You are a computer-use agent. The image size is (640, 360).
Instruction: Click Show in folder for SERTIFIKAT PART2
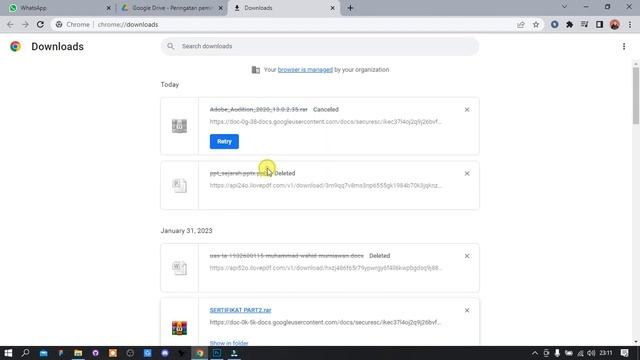click(229, 343)
